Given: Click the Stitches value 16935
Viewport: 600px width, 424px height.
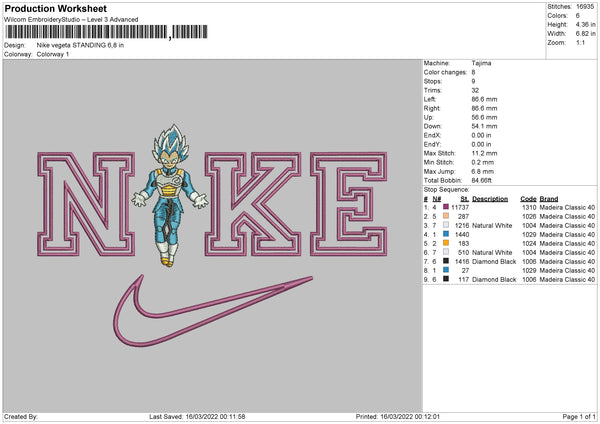Looking at the screenshot, I should [x=585, y=7].
